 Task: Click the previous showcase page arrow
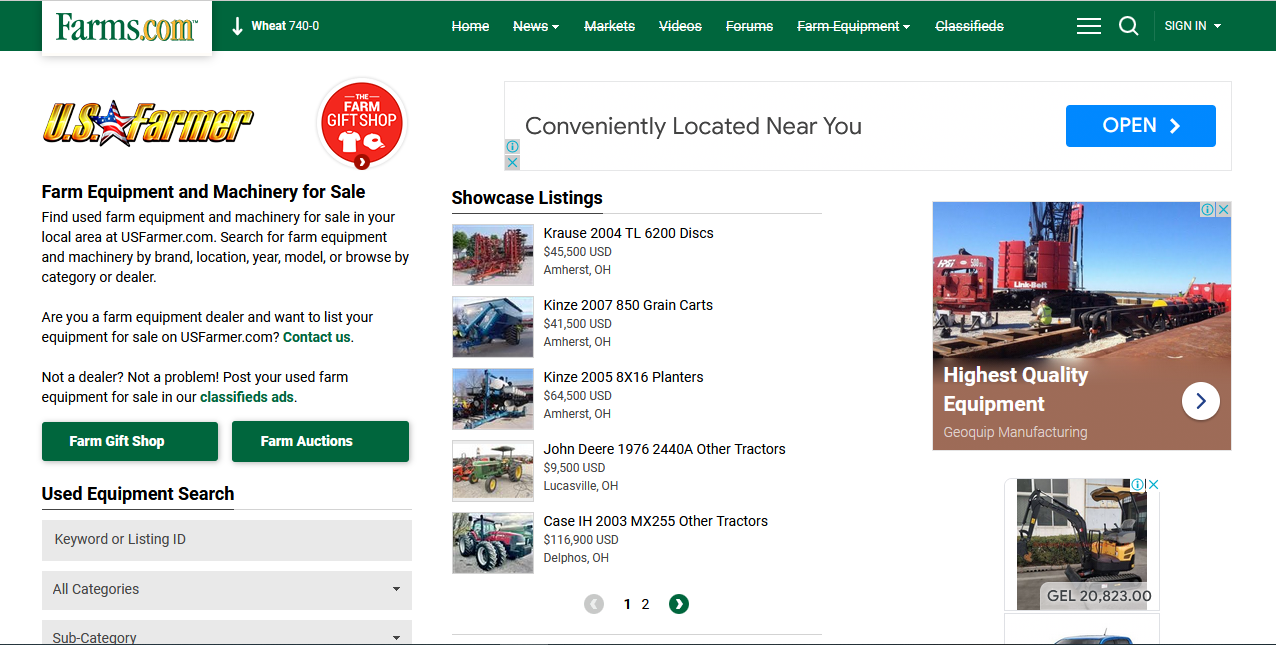[x=594, y=604]
